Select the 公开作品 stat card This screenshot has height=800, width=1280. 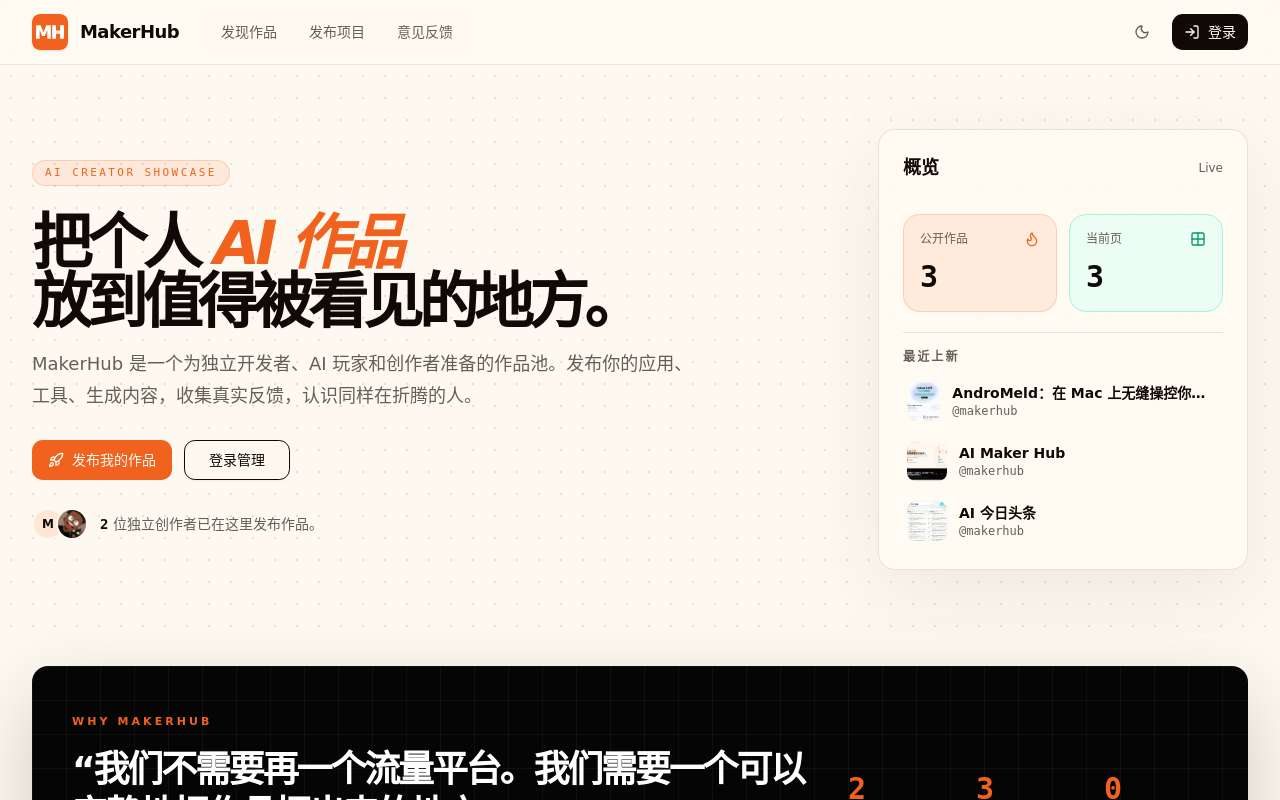pyautogui.click(x=980, y=263)
